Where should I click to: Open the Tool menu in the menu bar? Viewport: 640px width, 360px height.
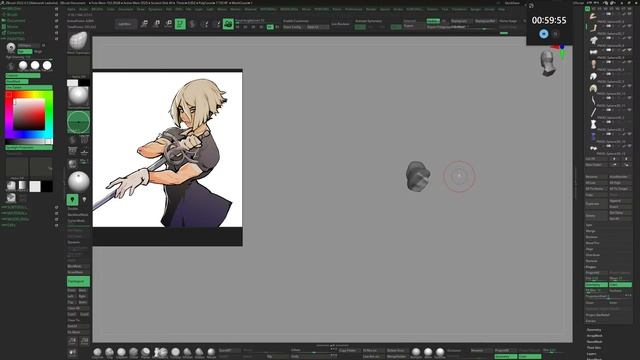(x=445, y=9)
